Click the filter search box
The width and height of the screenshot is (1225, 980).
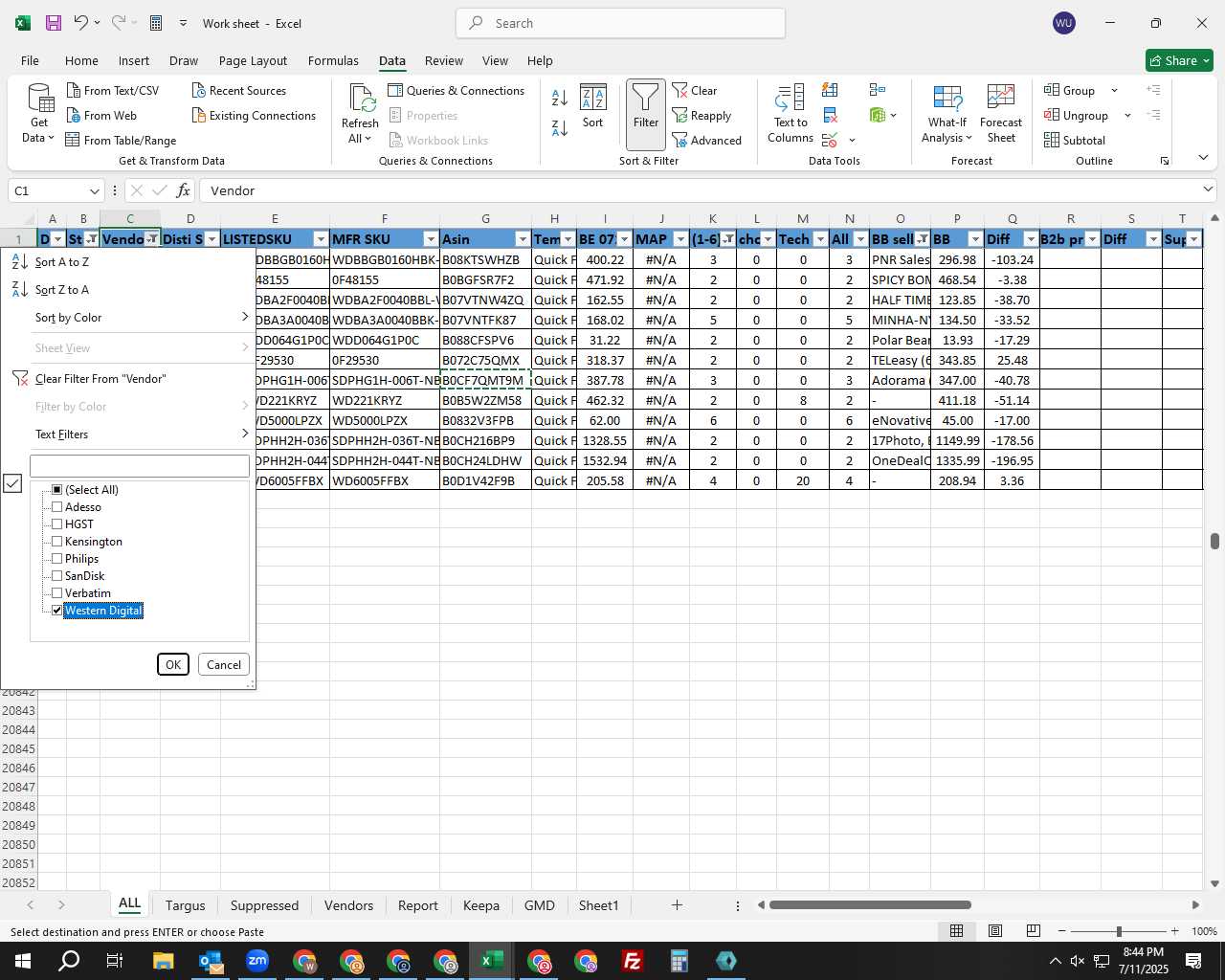pyautogui.click(x=140, y=466)
